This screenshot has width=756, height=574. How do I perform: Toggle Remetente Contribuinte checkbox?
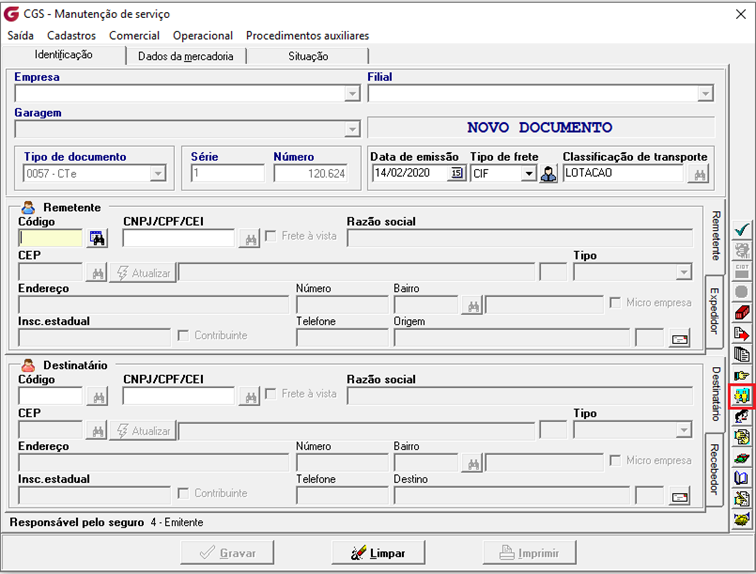click(183, 335)
